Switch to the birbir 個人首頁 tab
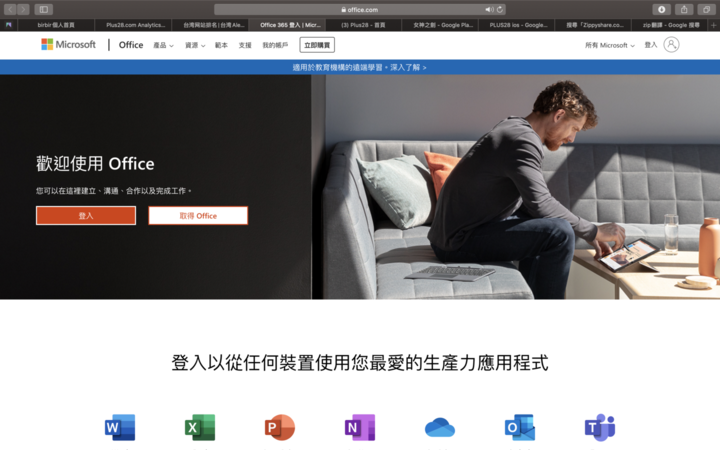The height and width of the screenshot is (450, 720). [56, 25]
